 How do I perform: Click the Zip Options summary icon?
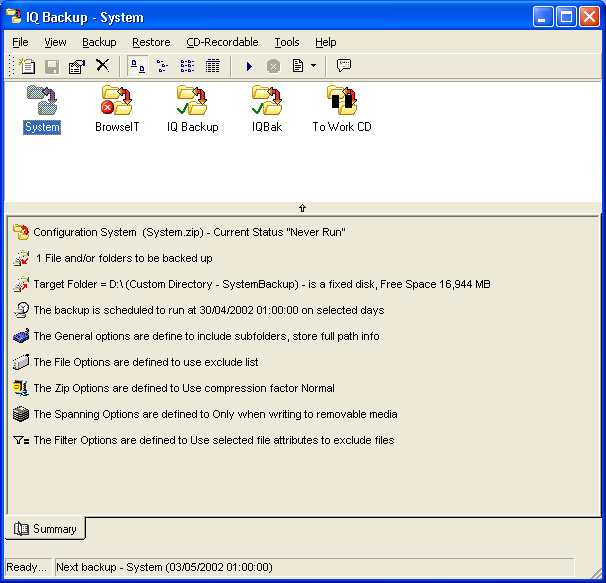click(x=21, y=388)
